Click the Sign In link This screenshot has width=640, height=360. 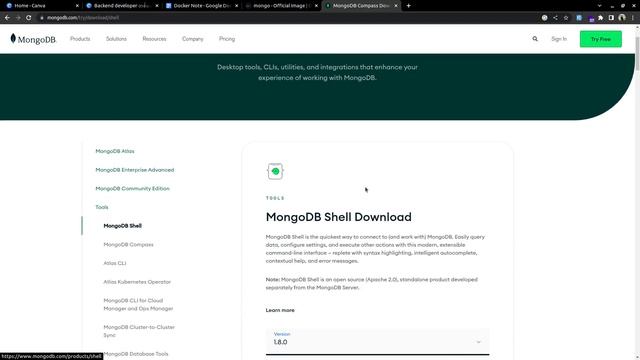[x=559, y=39]
